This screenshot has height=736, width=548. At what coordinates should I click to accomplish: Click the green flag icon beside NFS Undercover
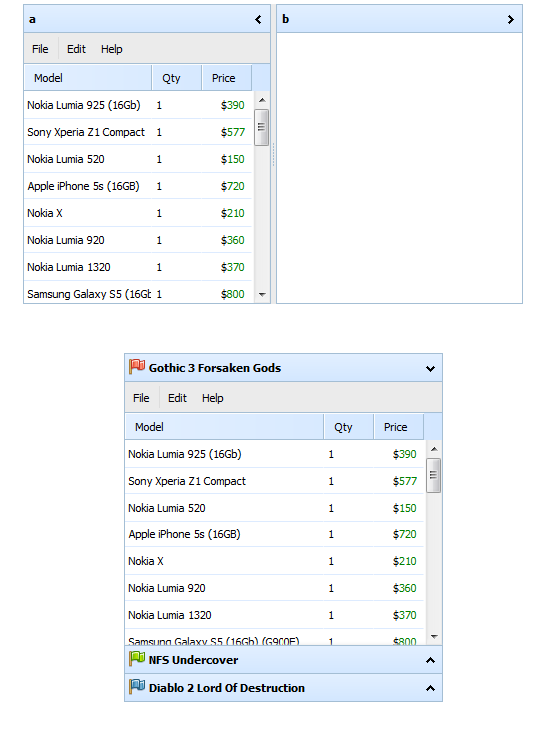137,659
